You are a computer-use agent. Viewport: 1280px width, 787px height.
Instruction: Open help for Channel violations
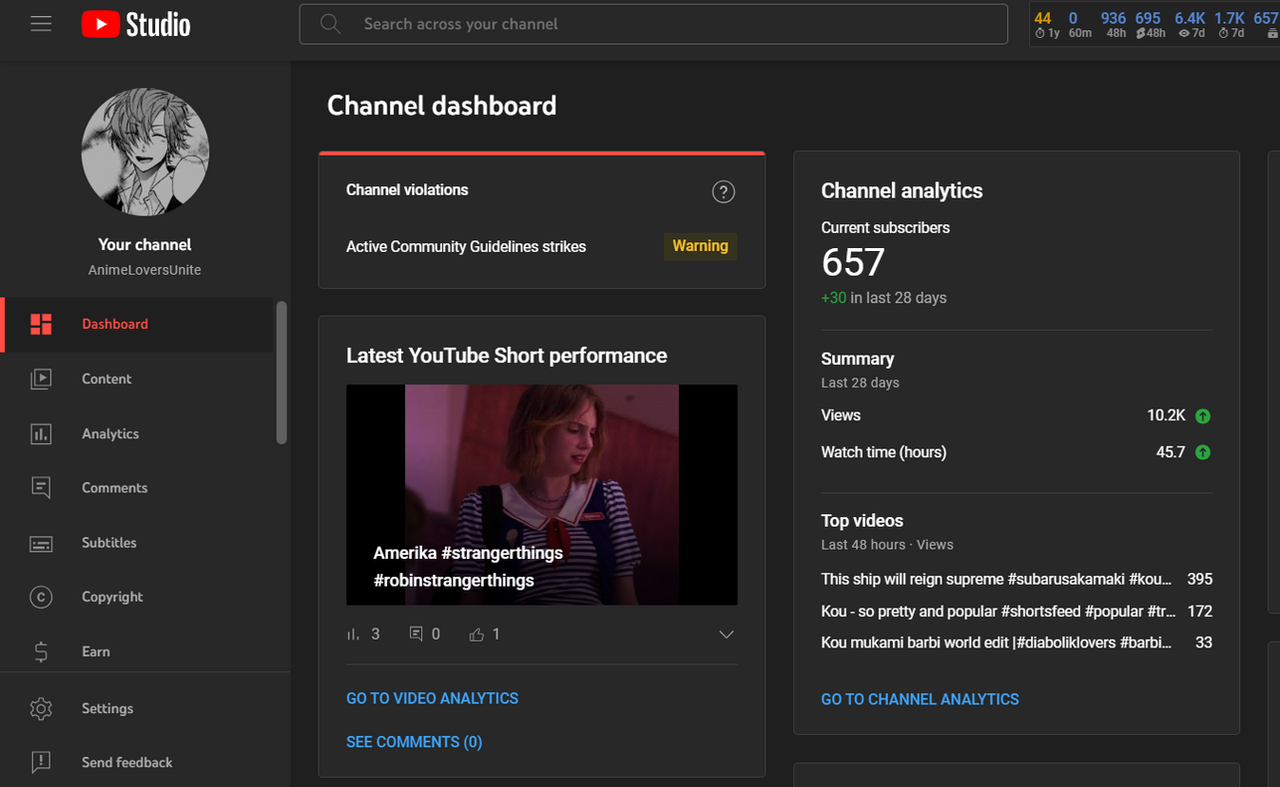pos(723,192)
